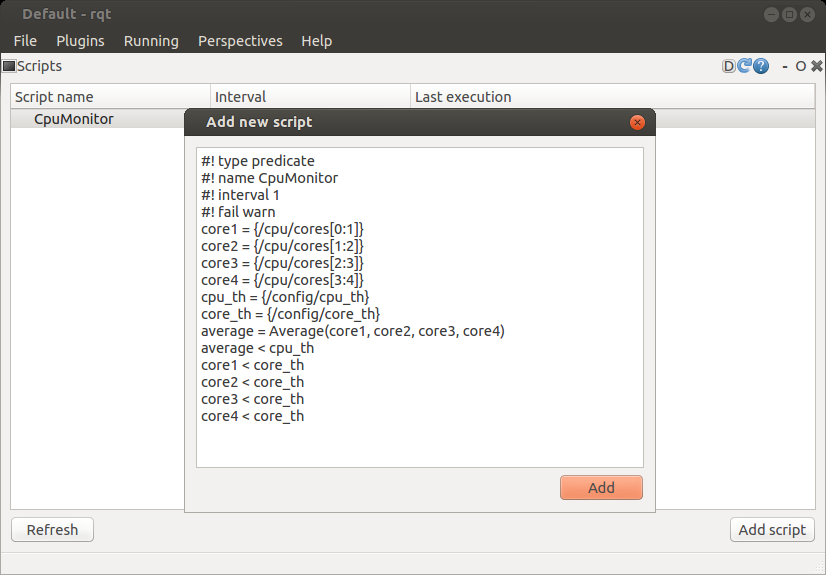Open the Plugins menu

coord(80,41)
